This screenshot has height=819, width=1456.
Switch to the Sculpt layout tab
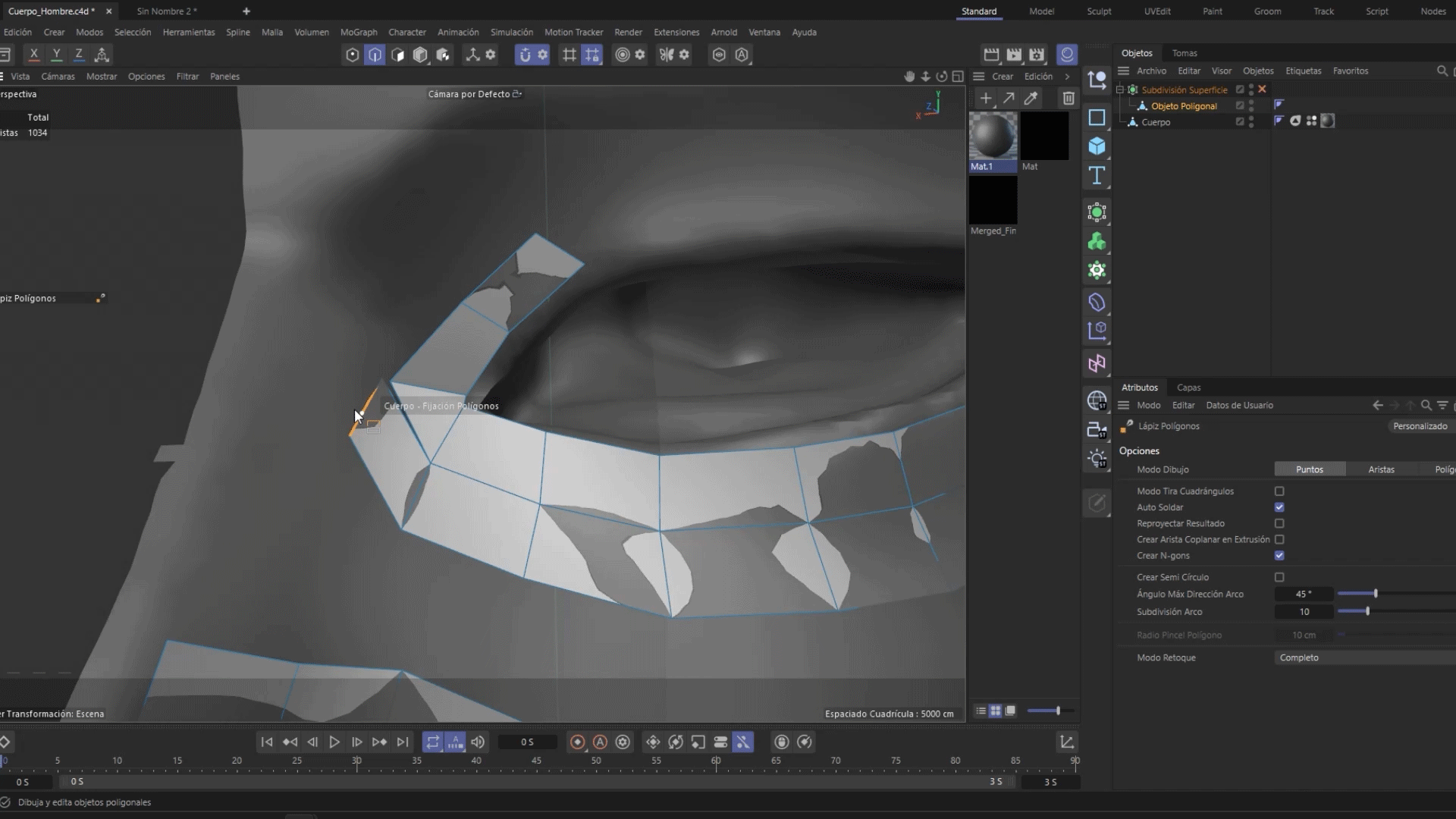coord(1099,11)
